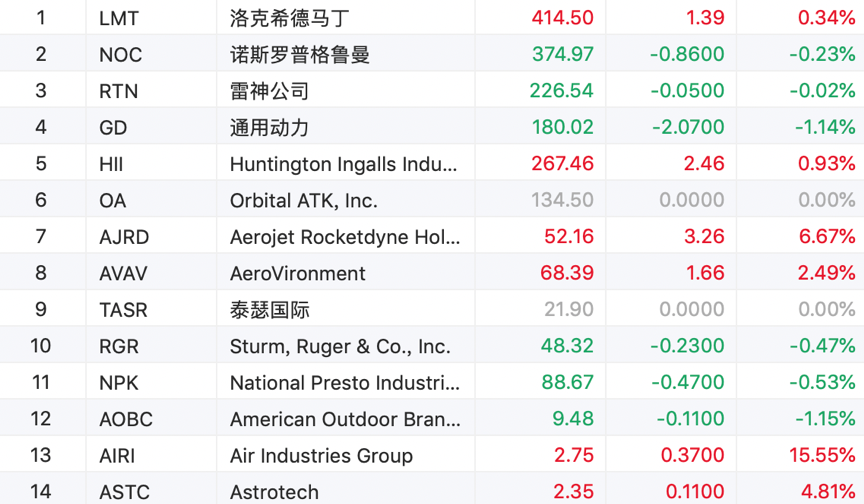Click the AJRD ticker symbol
The width and height of the screenshot is (864, 504).
point(124,237)
